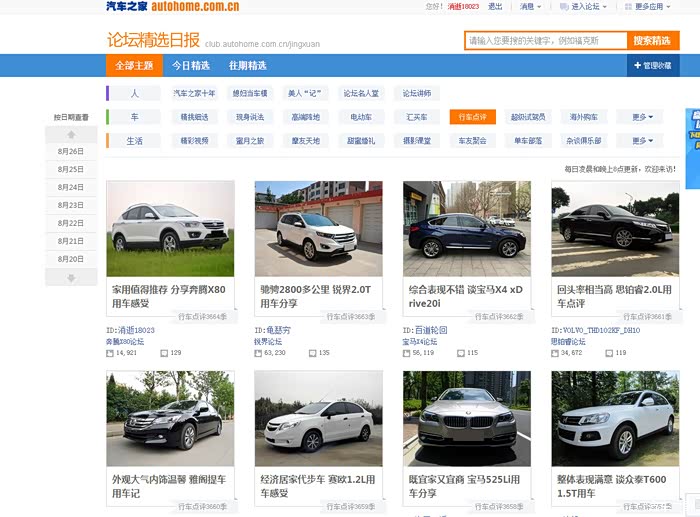
Task: Open the 消息 dropdown in top bar
Action: tap(529, 7)
